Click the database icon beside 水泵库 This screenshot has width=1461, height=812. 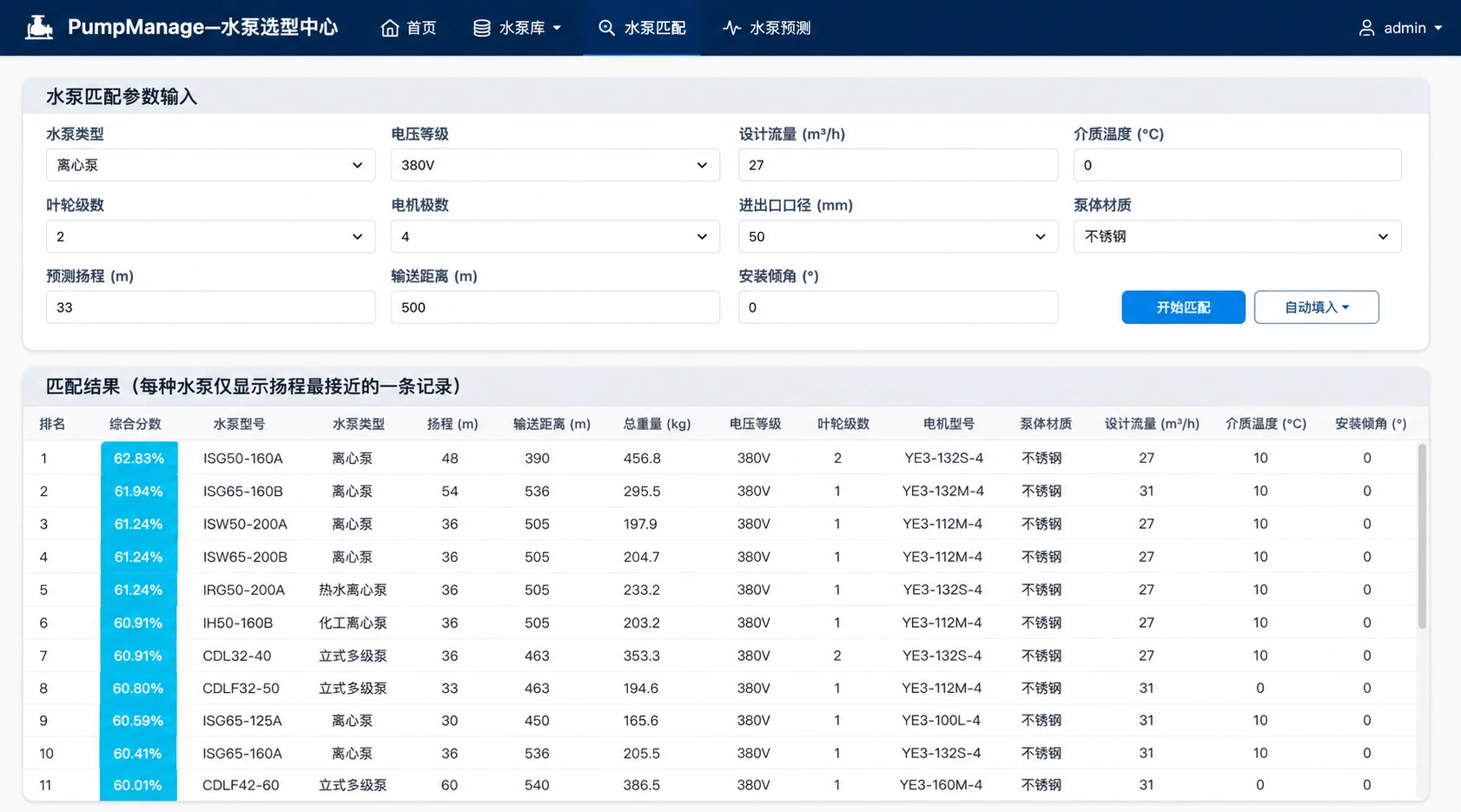(x=482, y=28)
